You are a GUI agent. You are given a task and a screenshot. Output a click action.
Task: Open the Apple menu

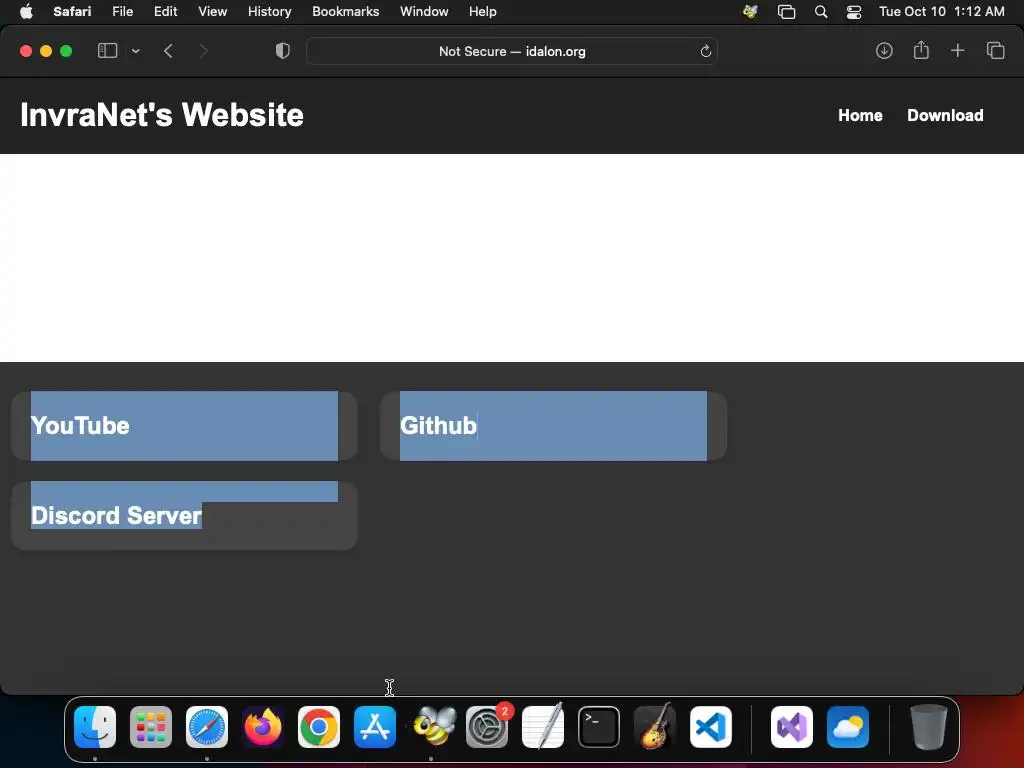[26, 12]
